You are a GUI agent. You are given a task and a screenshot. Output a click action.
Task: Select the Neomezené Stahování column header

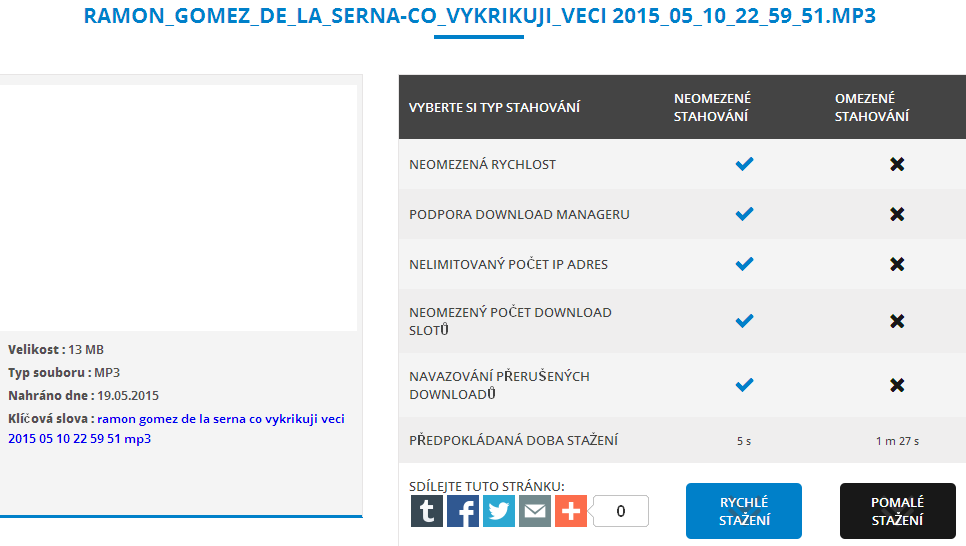(x=712, y=107)
